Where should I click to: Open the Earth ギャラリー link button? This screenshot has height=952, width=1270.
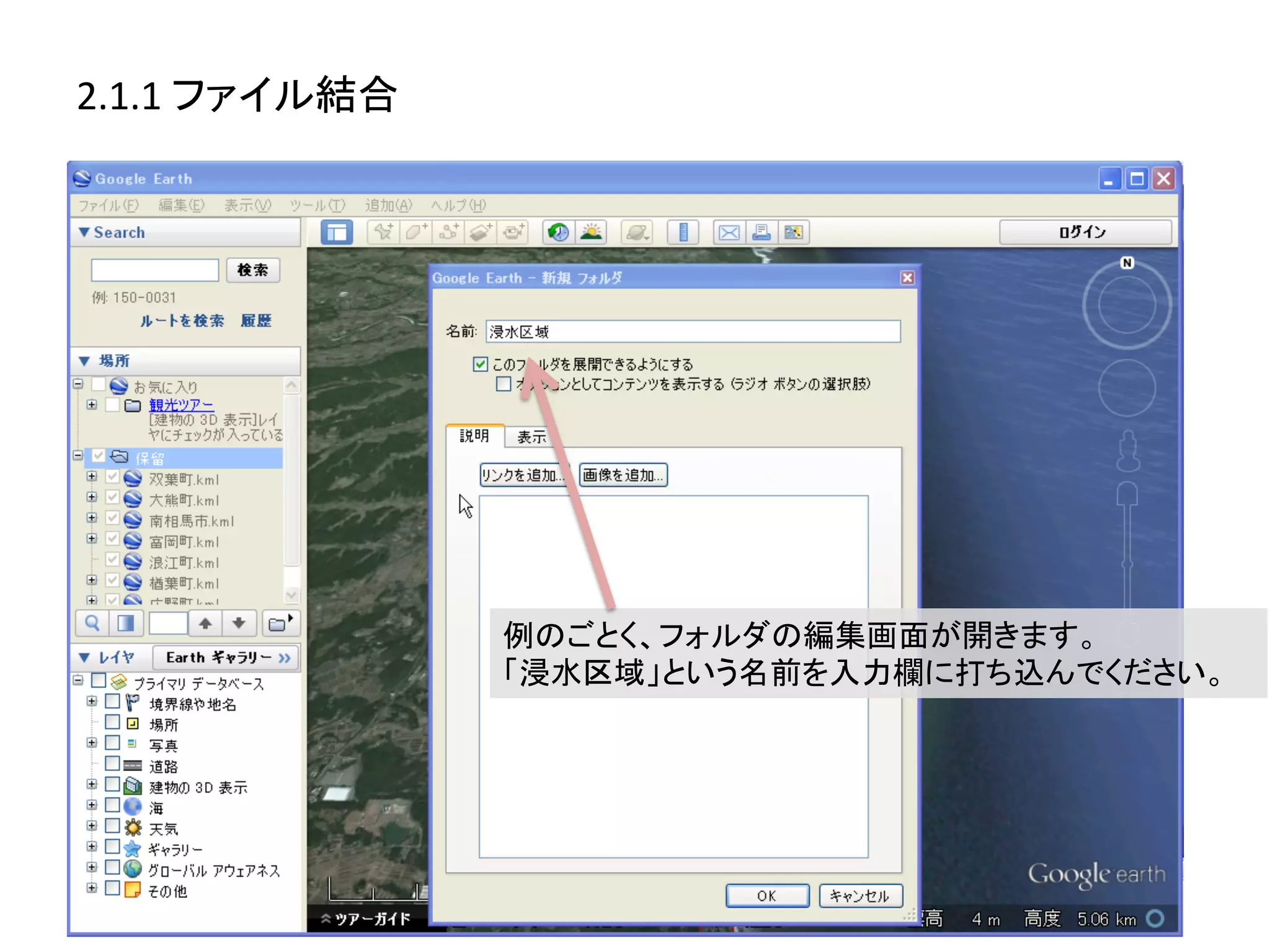point(226,658)
